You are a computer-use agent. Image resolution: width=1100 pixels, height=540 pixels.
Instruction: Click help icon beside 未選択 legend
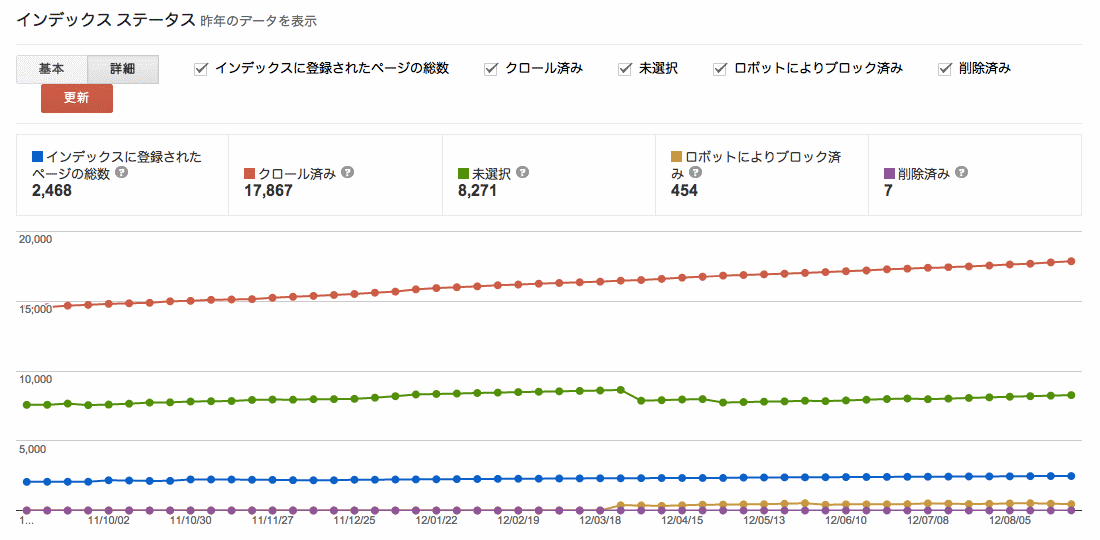(523, 172)
